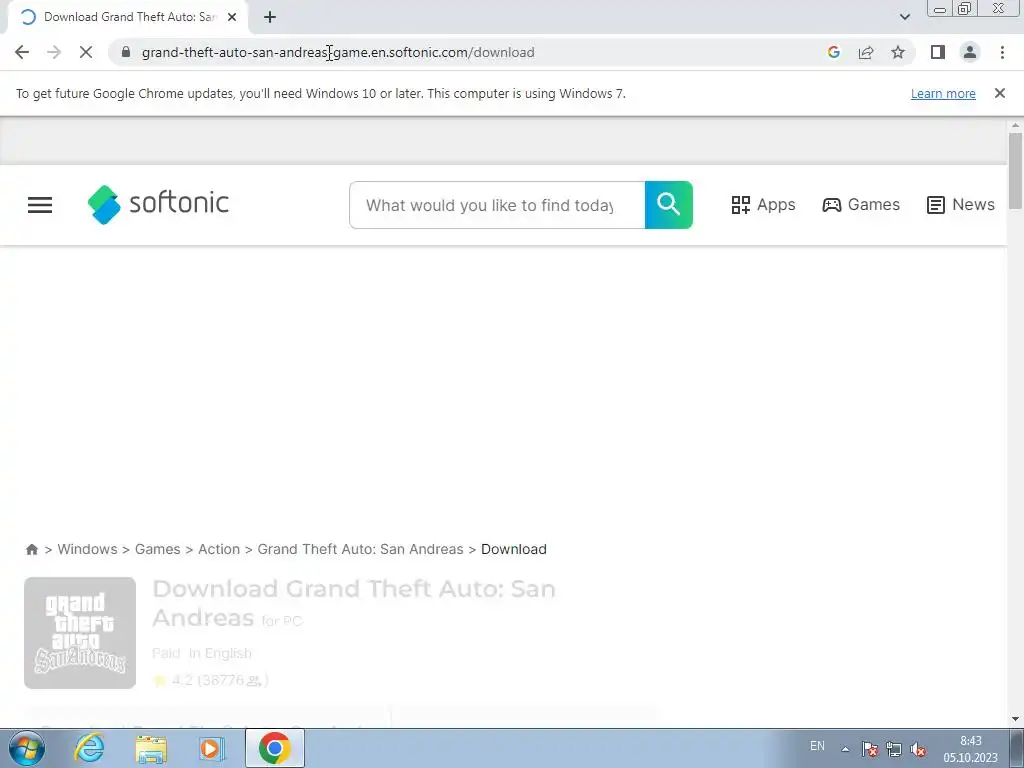Open Google search side icon
This screenshot has width=1024, height=768.
pyautogui.click(x=833, y=52)
